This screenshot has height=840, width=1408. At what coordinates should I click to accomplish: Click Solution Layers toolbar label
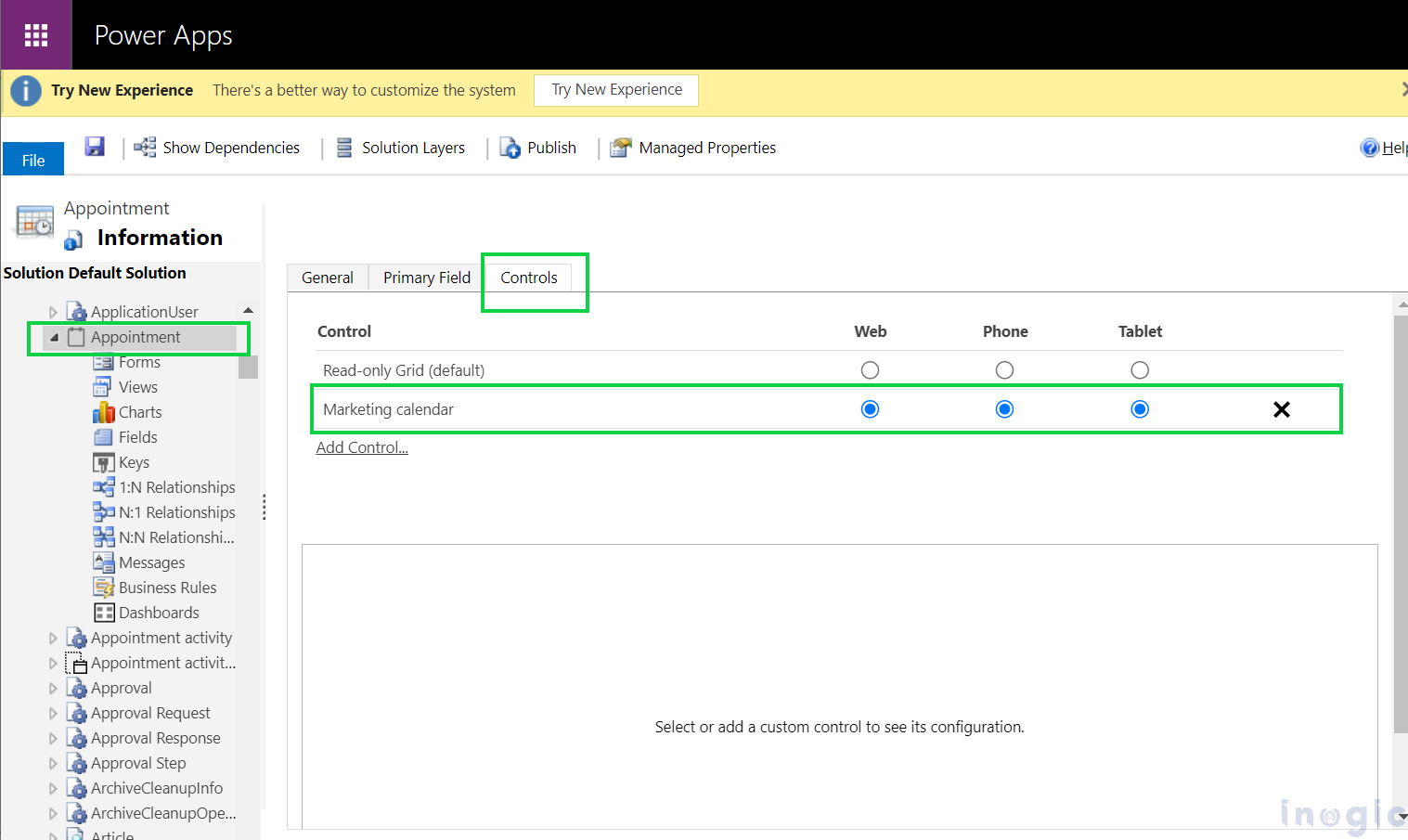(x=413, y=148)
